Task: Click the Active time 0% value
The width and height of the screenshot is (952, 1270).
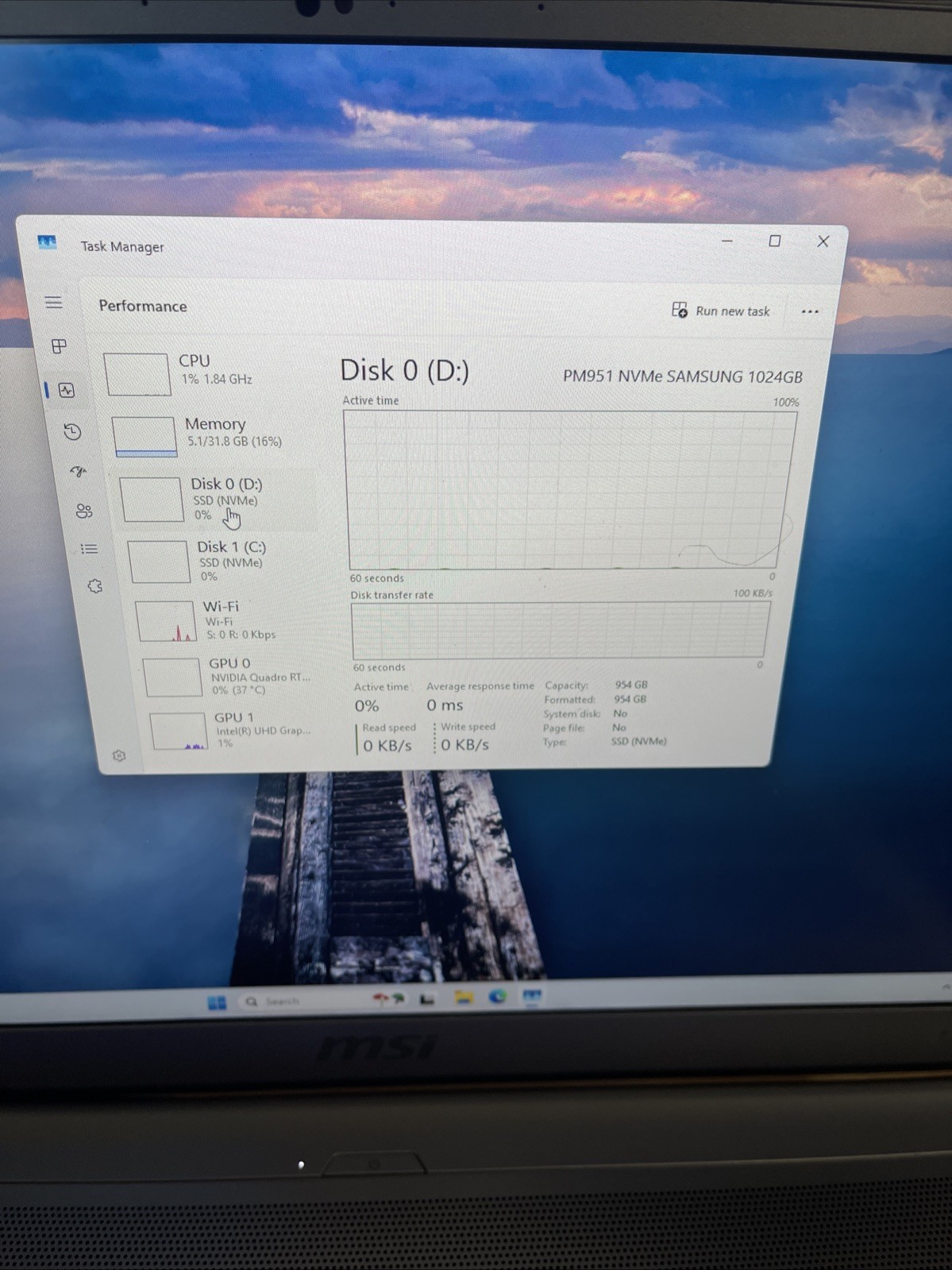Action: (x=367, y=706)
